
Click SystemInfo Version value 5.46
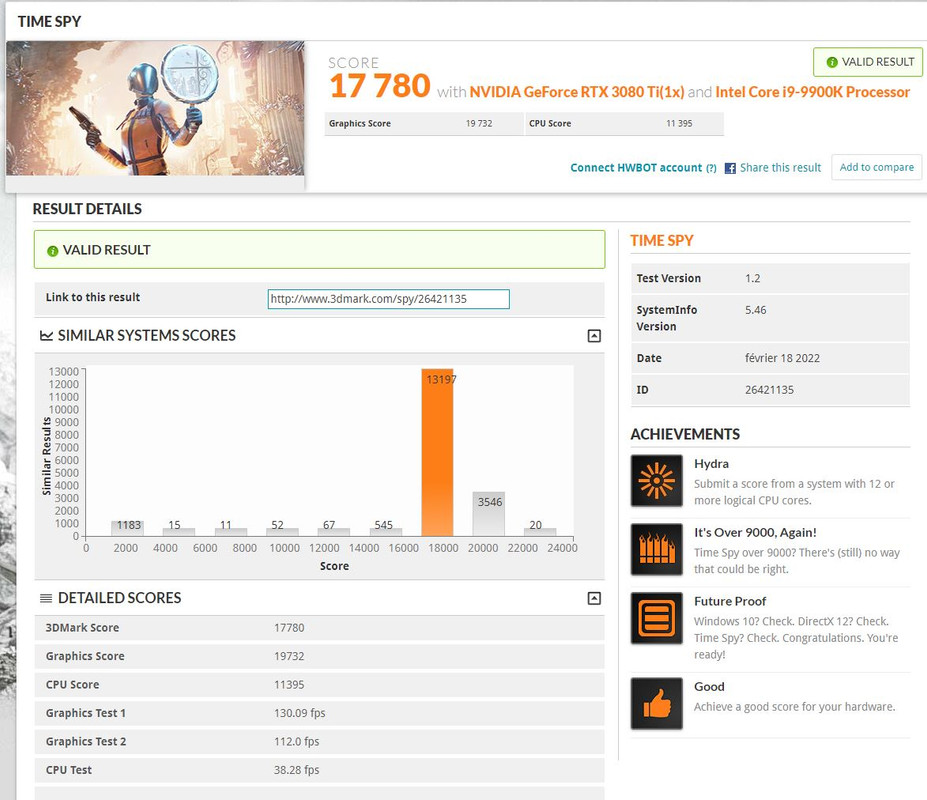pyautogui.click(x=756, y=310)
